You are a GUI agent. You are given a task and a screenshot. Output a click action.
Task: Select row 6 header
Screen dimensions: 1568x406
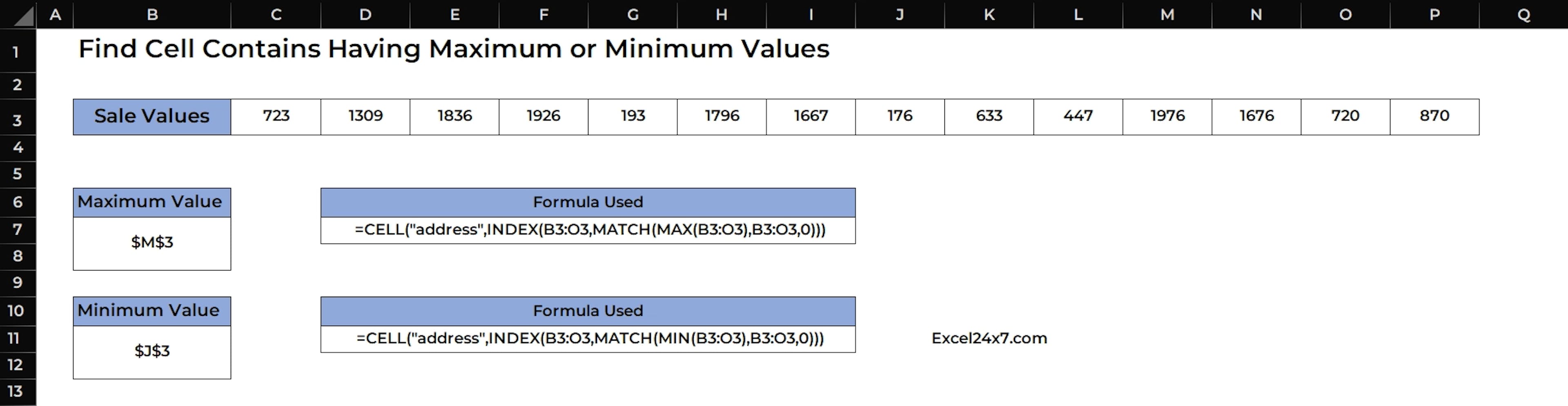[18, 202]
